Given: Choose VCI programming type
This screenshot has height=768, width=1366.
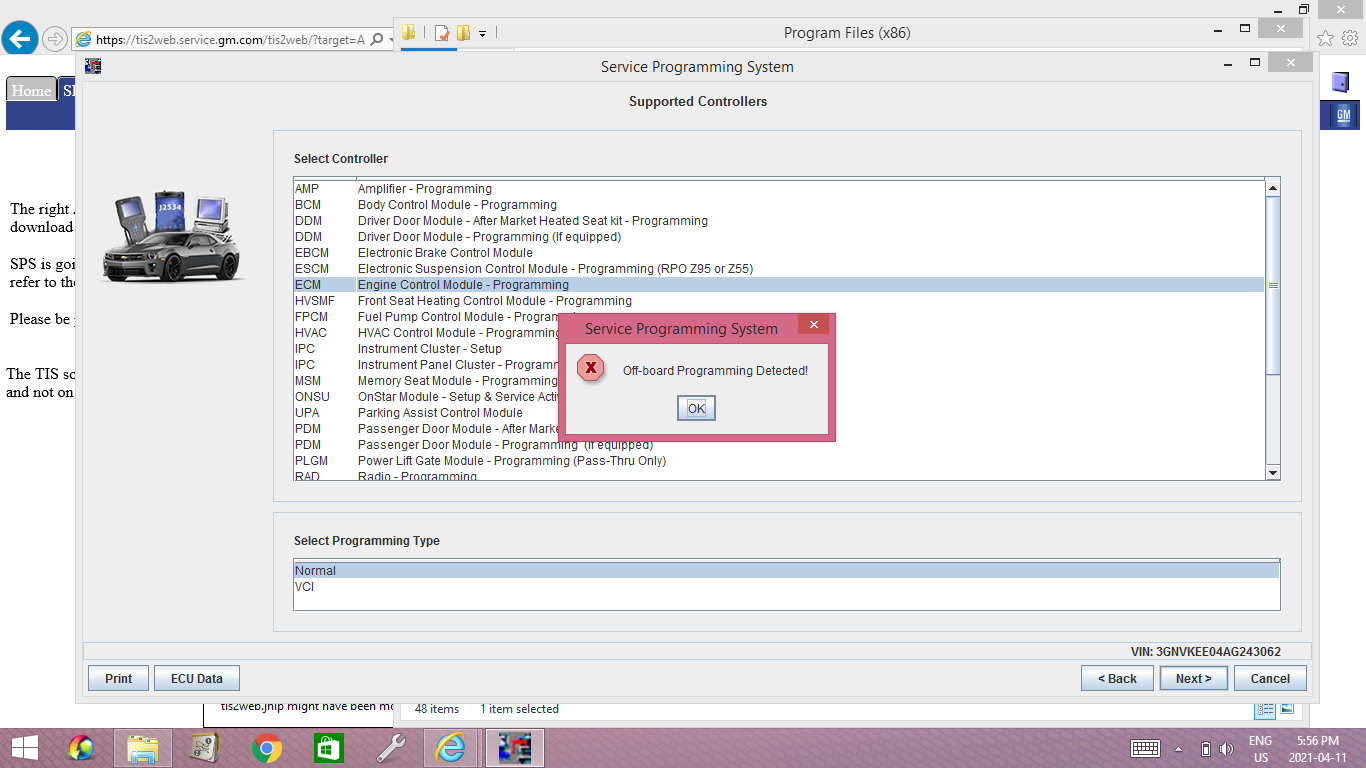Looking at the screenshot, I should 786,587.
